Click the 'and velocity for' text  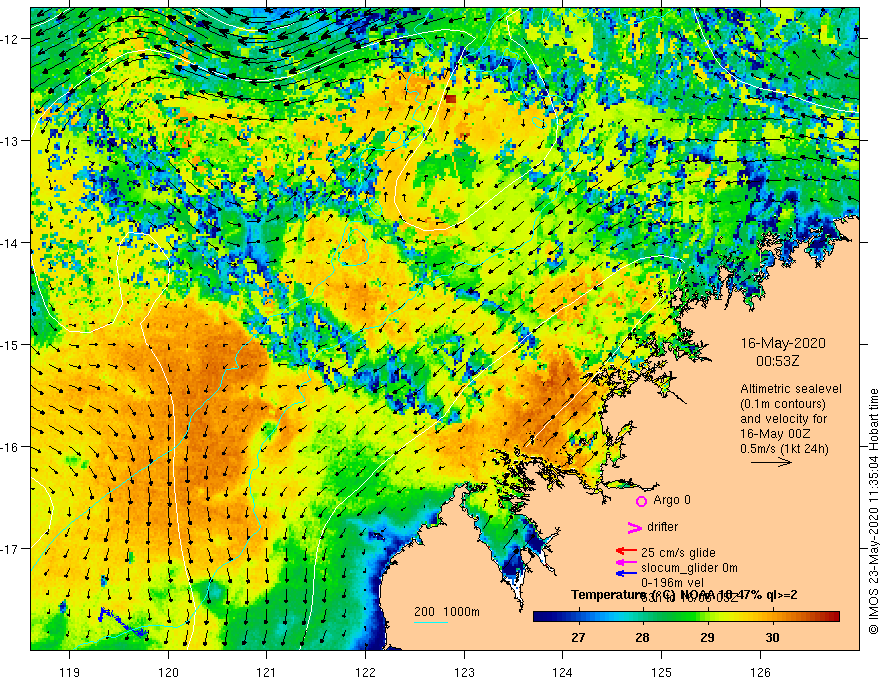pyautogui.click(x=783, y=419)
